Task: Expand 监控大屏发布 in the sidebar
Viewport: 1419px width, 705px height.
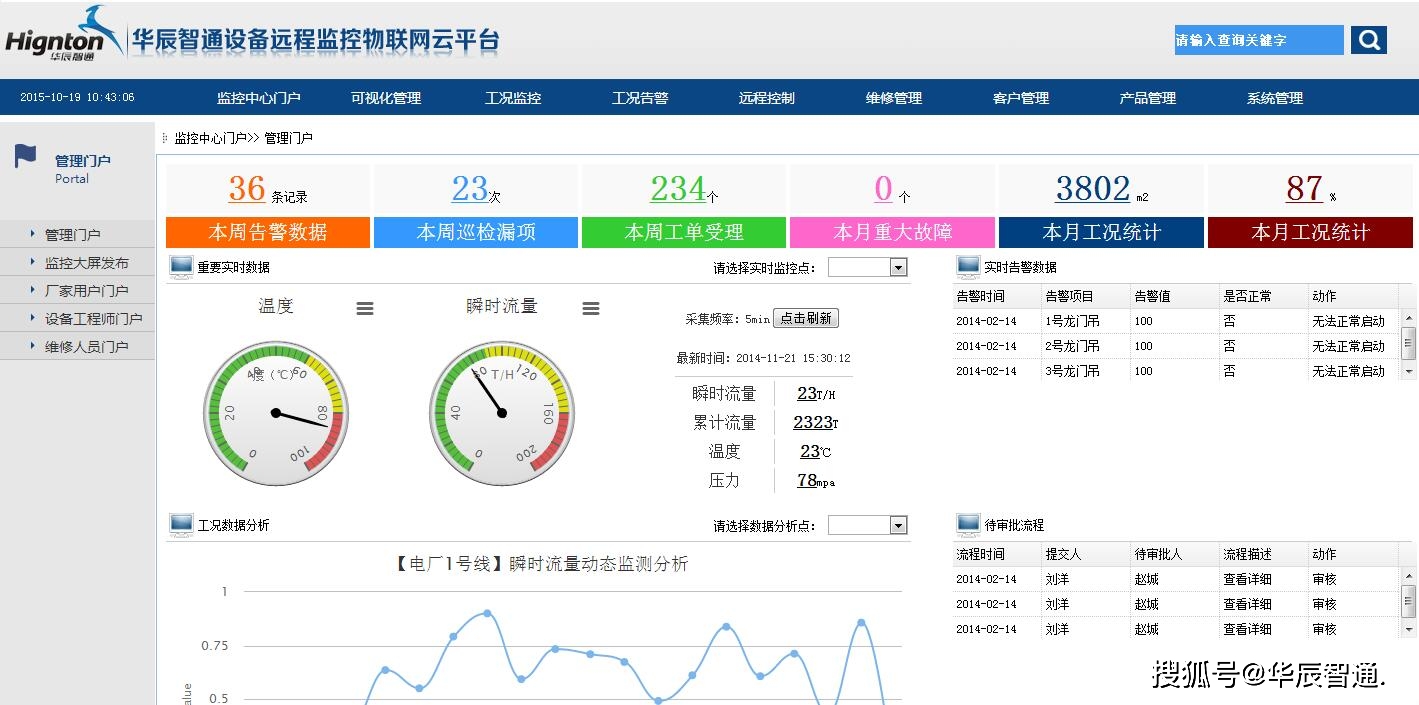Action: (78, 263)
